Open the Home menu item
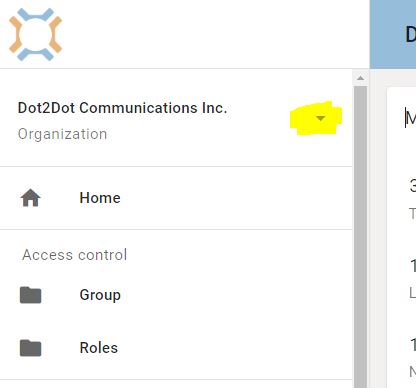Image resolution: width=416 pixels, height=388 pixels. coord(176,198)
